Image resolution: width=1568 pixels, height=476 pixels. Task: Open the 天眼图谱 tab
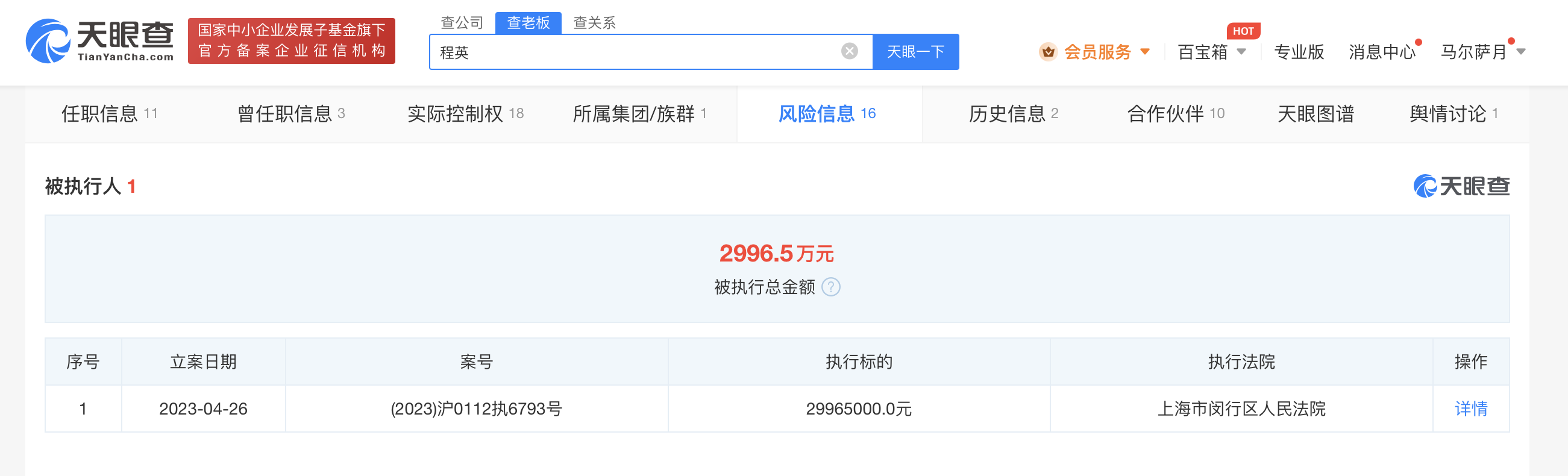coord(1316,114)
